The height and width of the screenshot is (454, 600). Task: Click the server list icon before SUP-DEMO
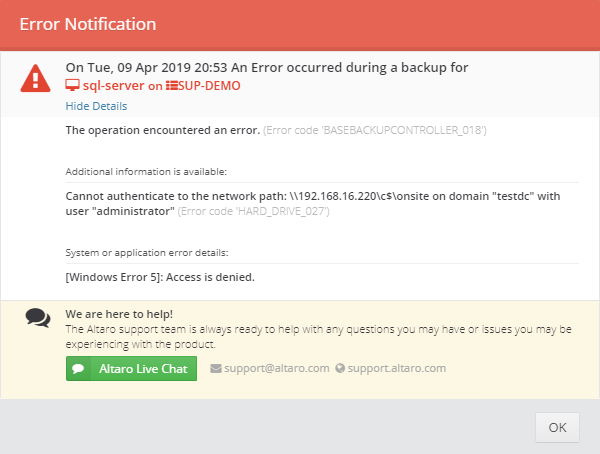pyautogui.click(x=171, y=85)
